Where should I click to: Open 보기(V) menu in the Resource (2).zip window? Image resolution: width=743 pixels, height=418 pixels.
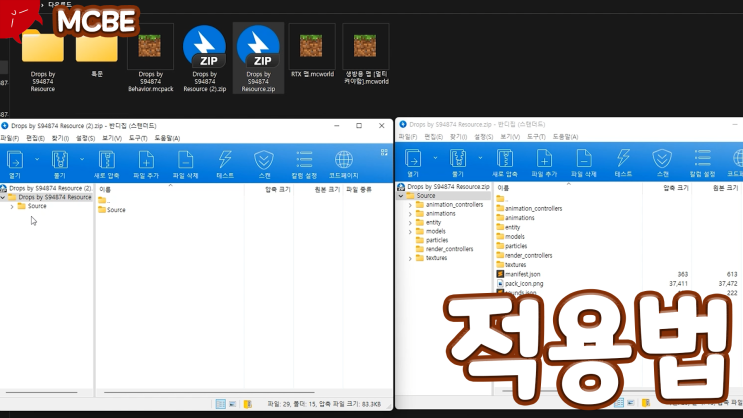tap(112, 138)
